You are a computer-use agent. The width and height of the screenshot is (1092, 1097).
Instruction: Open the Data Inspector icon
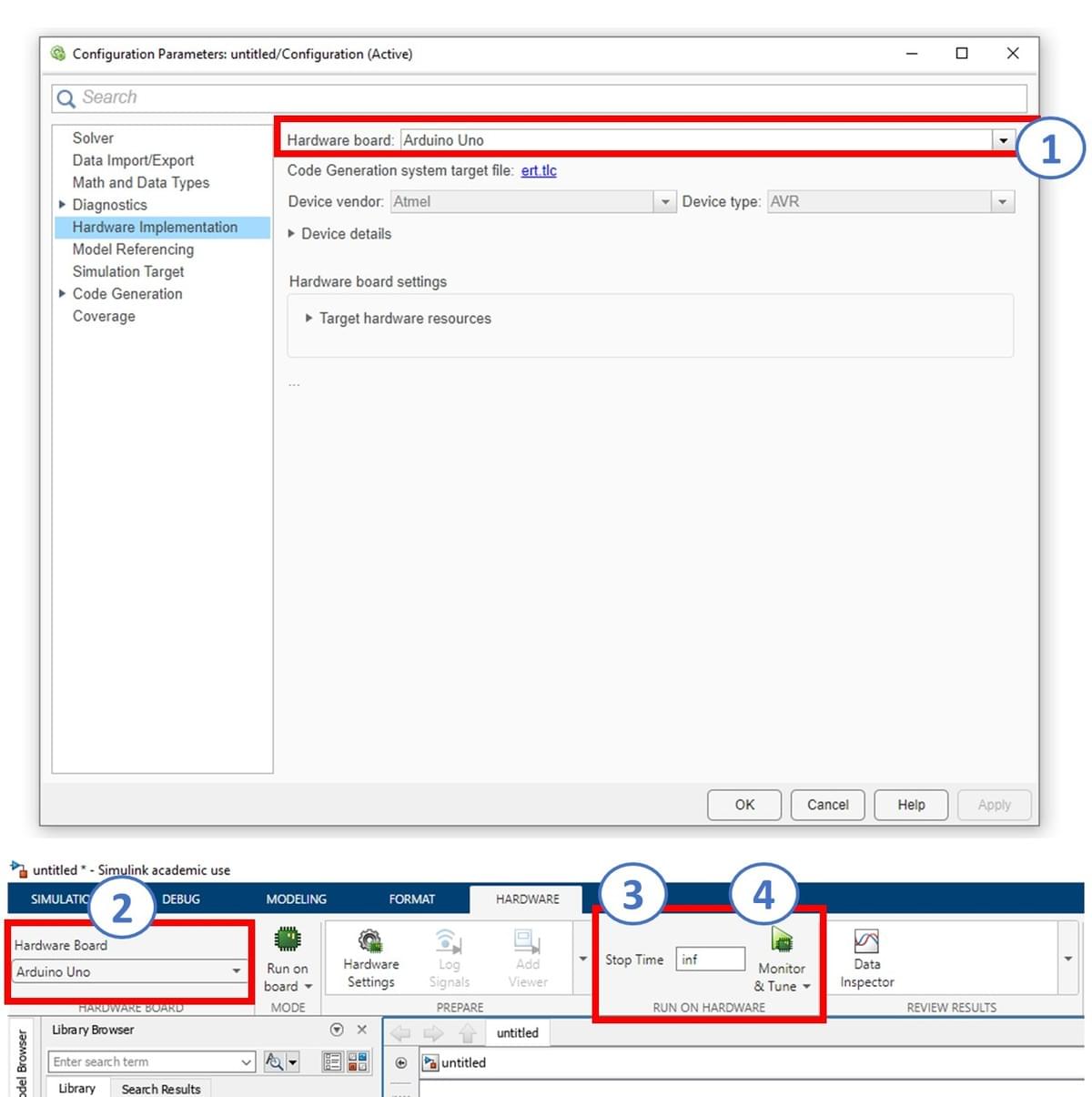click(866, 940)
